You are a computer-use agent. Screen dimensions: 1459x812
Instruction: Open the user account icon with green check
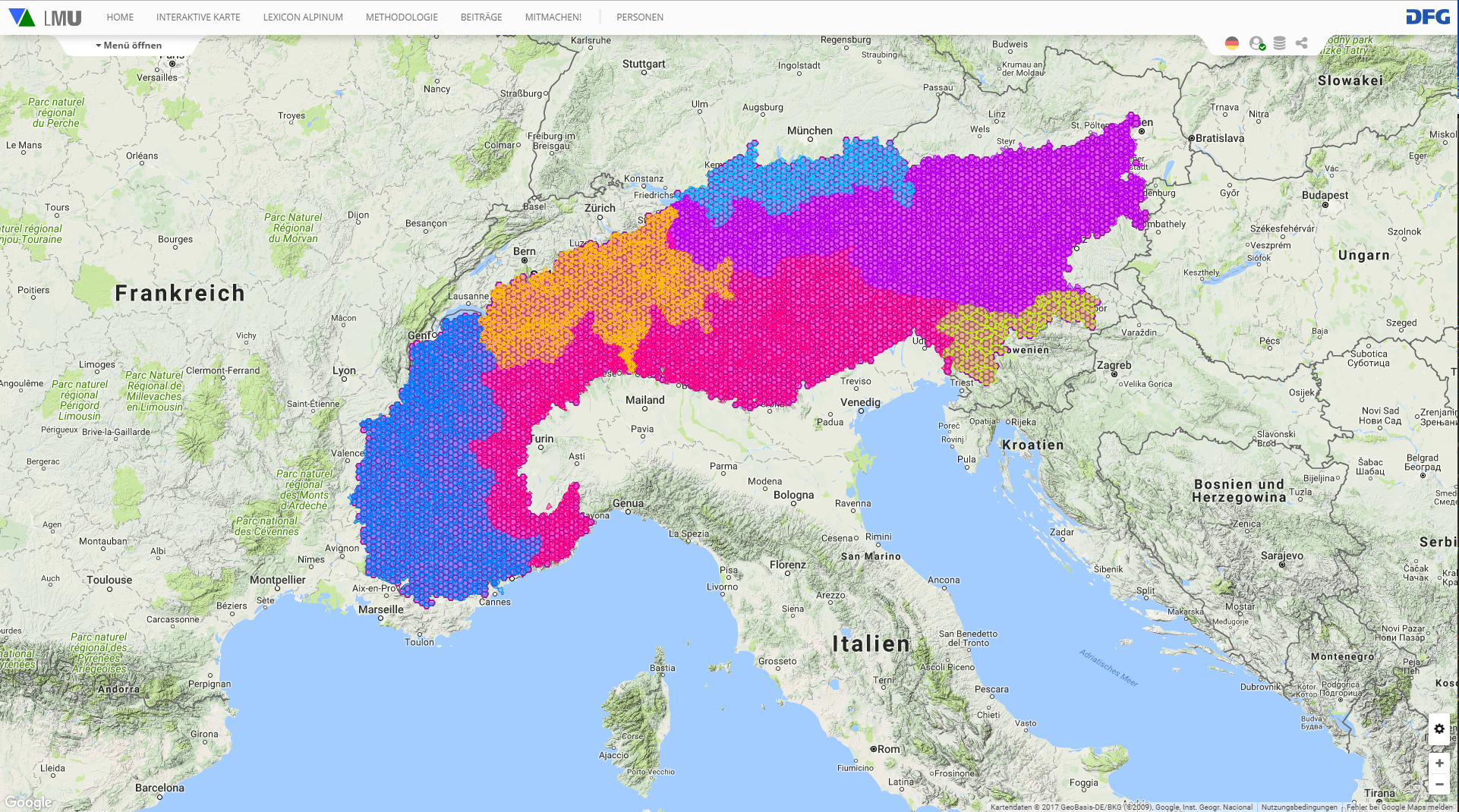pos(1256,43)
